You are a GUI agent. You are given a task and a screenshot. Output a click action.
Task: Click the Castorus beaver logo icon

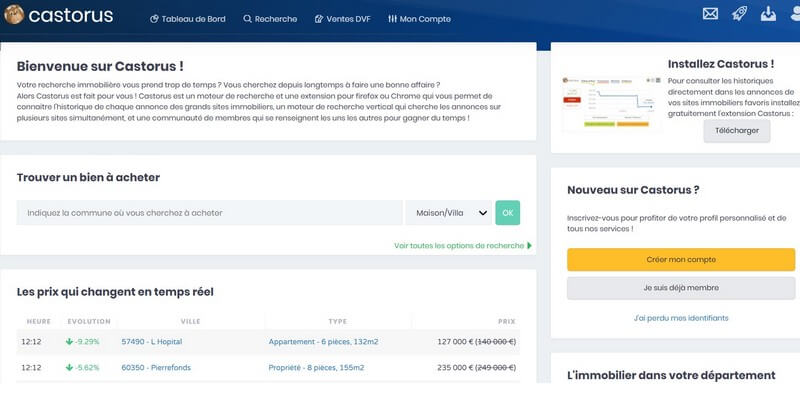point(14,14)
